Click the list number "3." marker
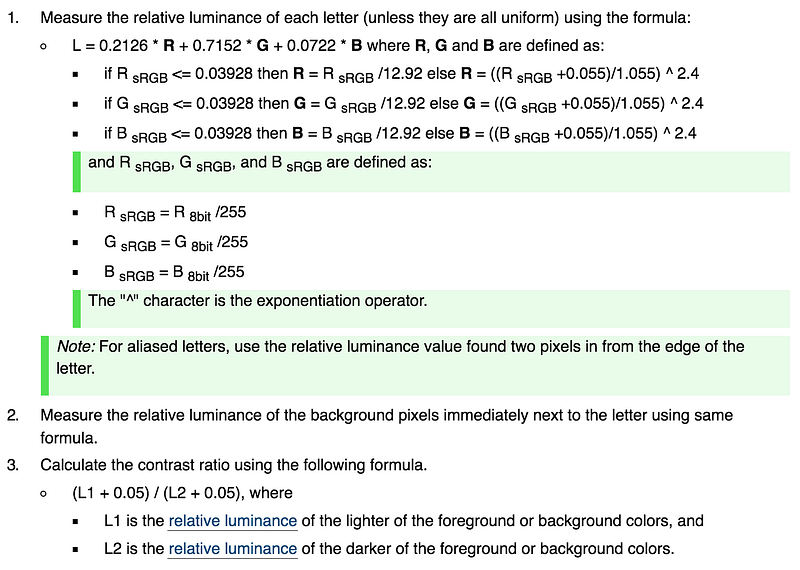 pos(13,465)
